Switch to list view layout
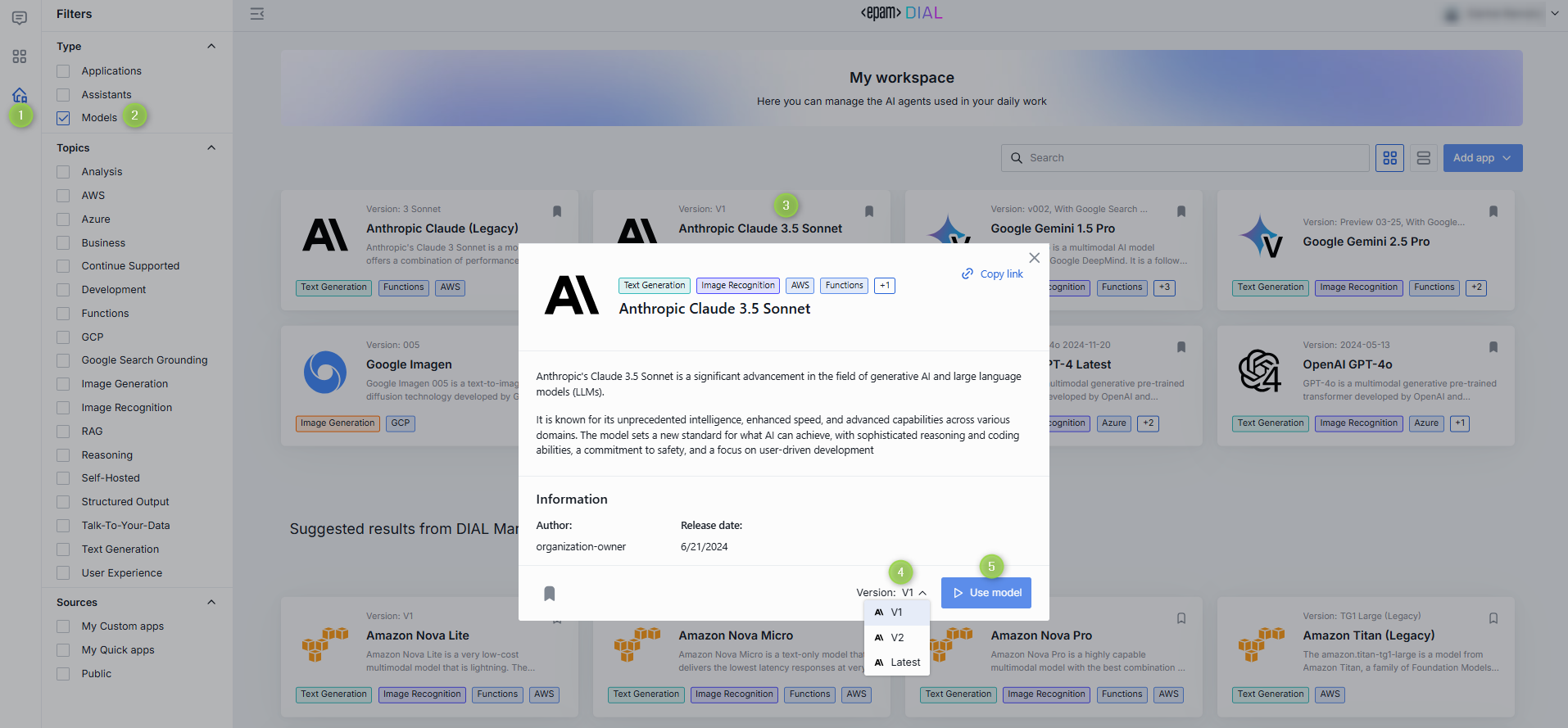Screen dimensions: 1568x728 [1424, 158]
